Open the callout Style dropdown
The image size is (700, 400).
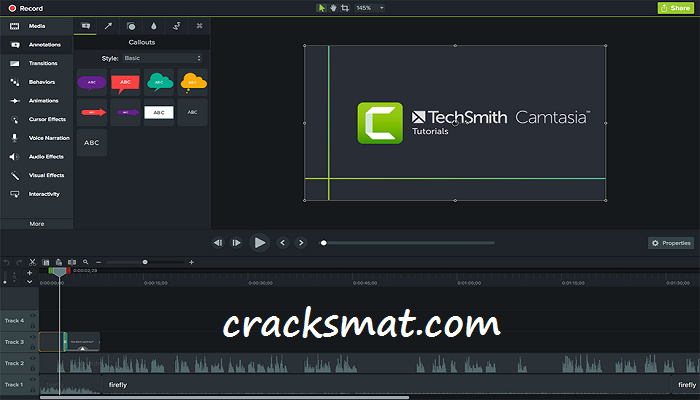[x=162, y=58]
